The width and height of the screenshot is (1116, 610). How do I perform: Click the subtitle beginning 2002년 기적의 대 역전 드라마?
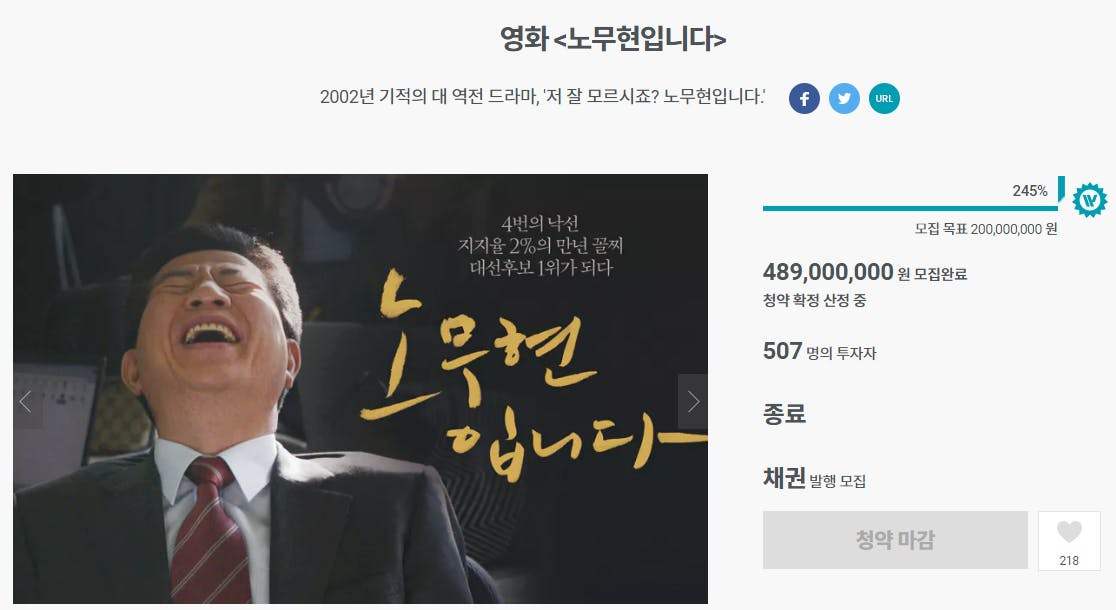coord(542,97)
